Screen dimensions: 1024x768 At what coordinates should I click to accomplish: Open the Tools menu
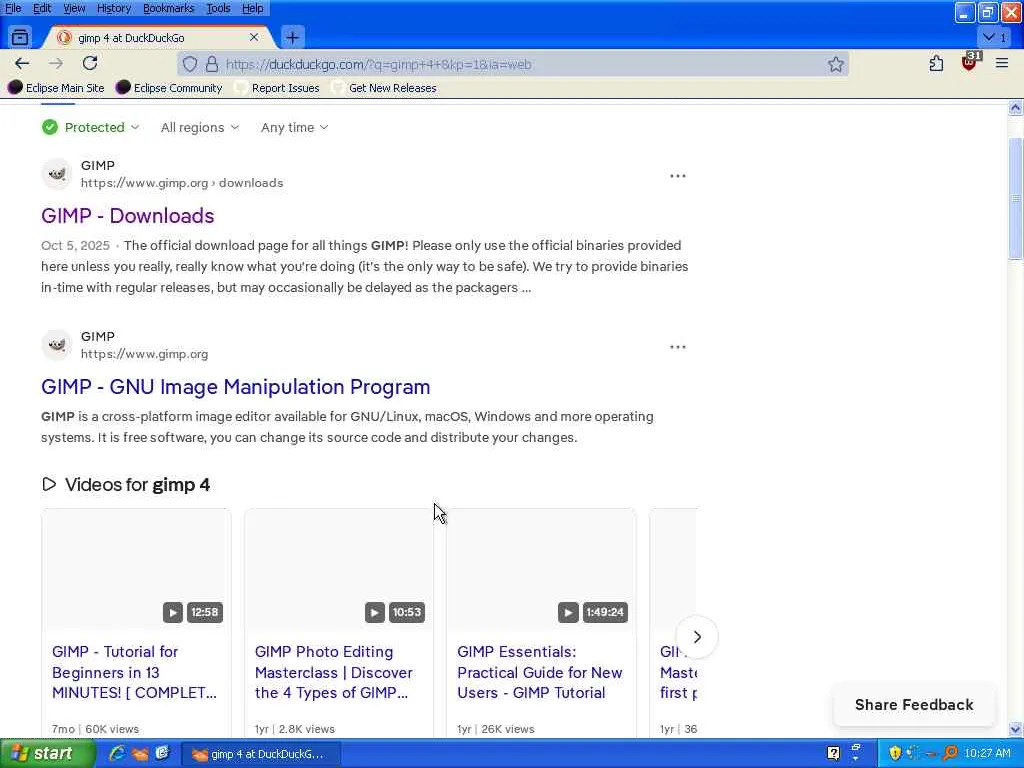[218, 8]
